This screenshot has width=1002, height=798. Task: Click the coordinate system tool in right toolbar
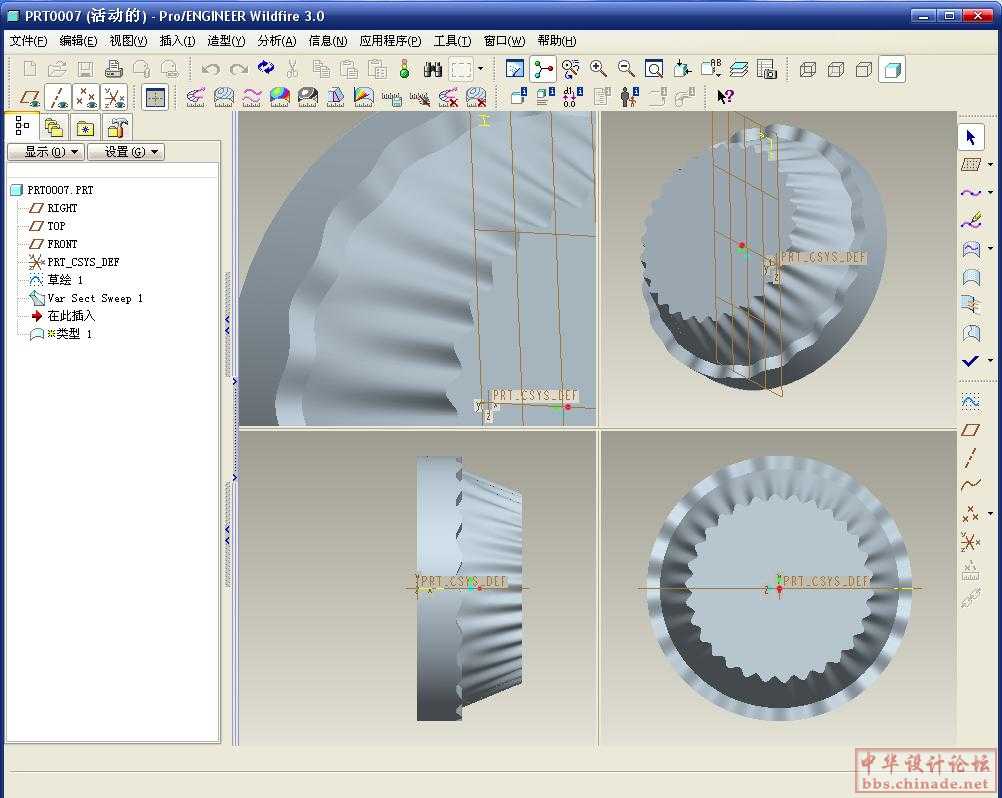pos(971,542)
